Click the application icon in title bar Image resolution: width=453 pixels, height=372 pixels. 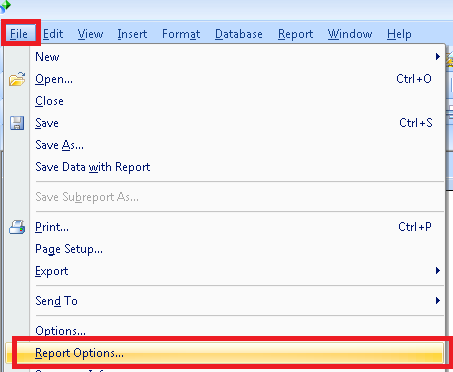pyautogui.click(x=5, y=6)
